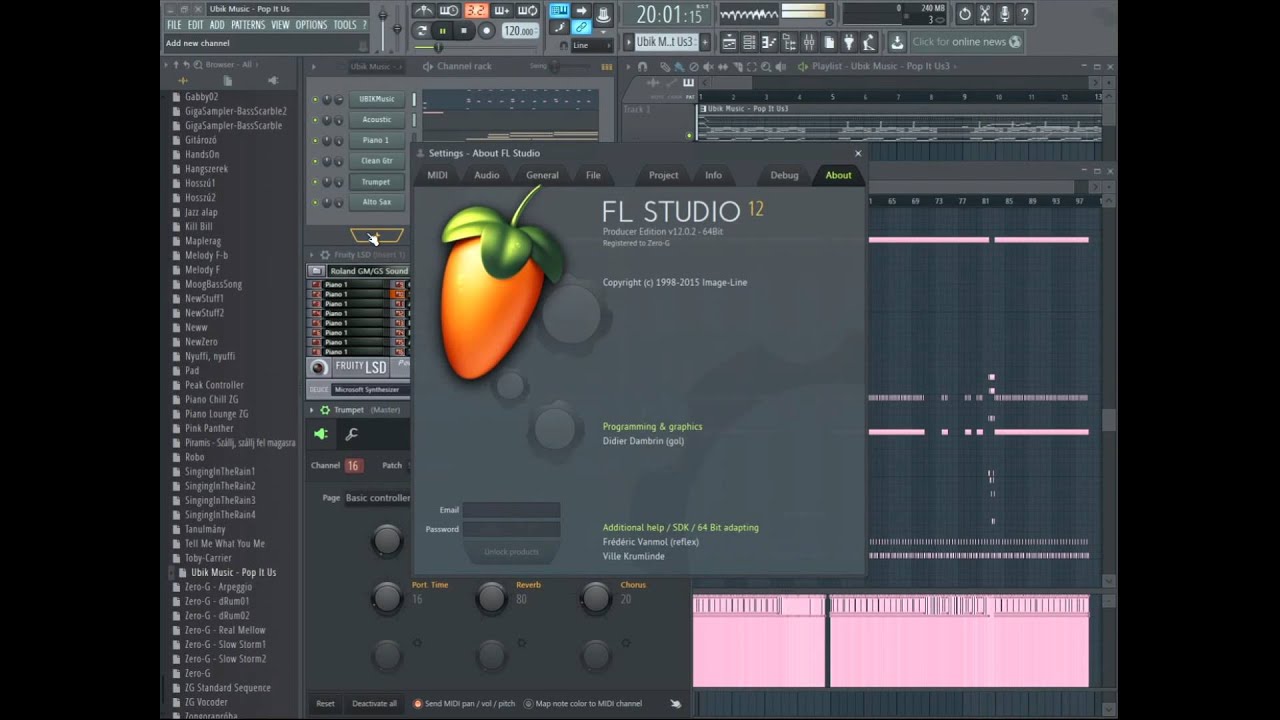
Task: Click the undo history icon
Action: tap(964, 14)
